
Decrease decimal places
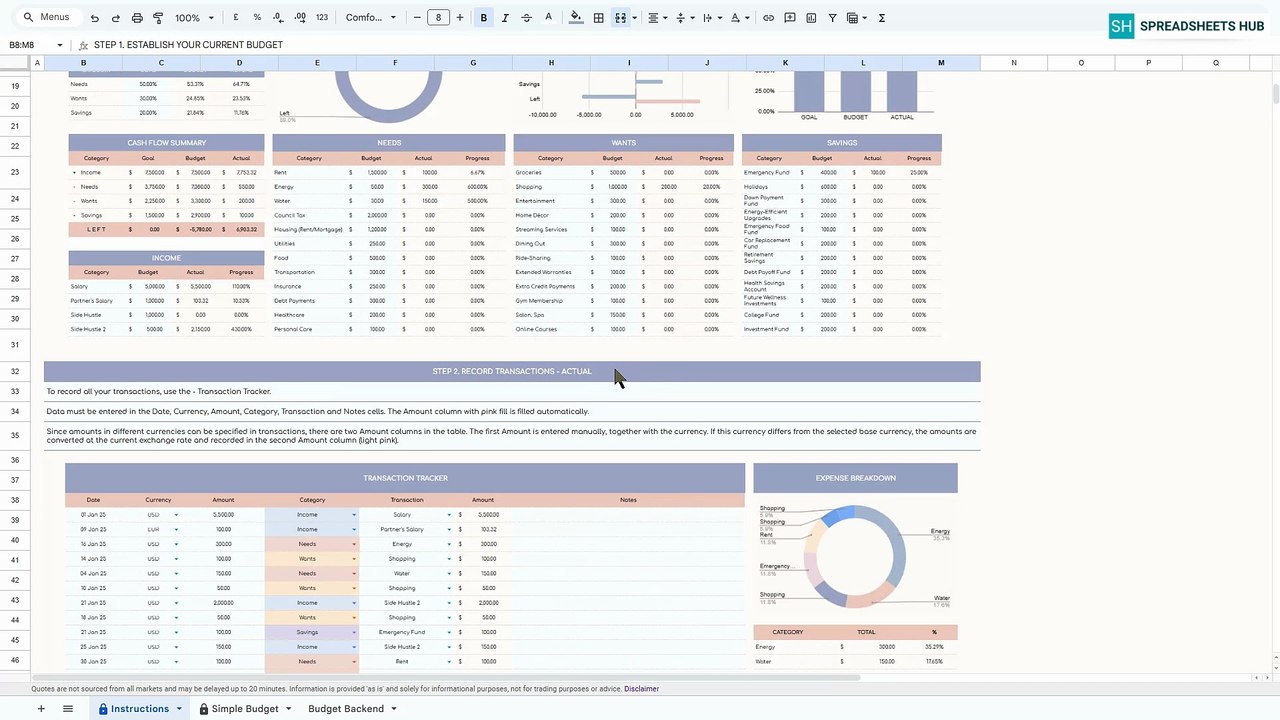pyautogui.click(x=278, y=18)
